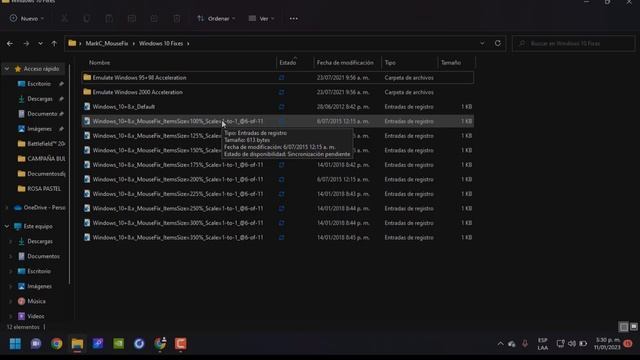Click the ESP LAA language indicator

[x=542, y=344]
